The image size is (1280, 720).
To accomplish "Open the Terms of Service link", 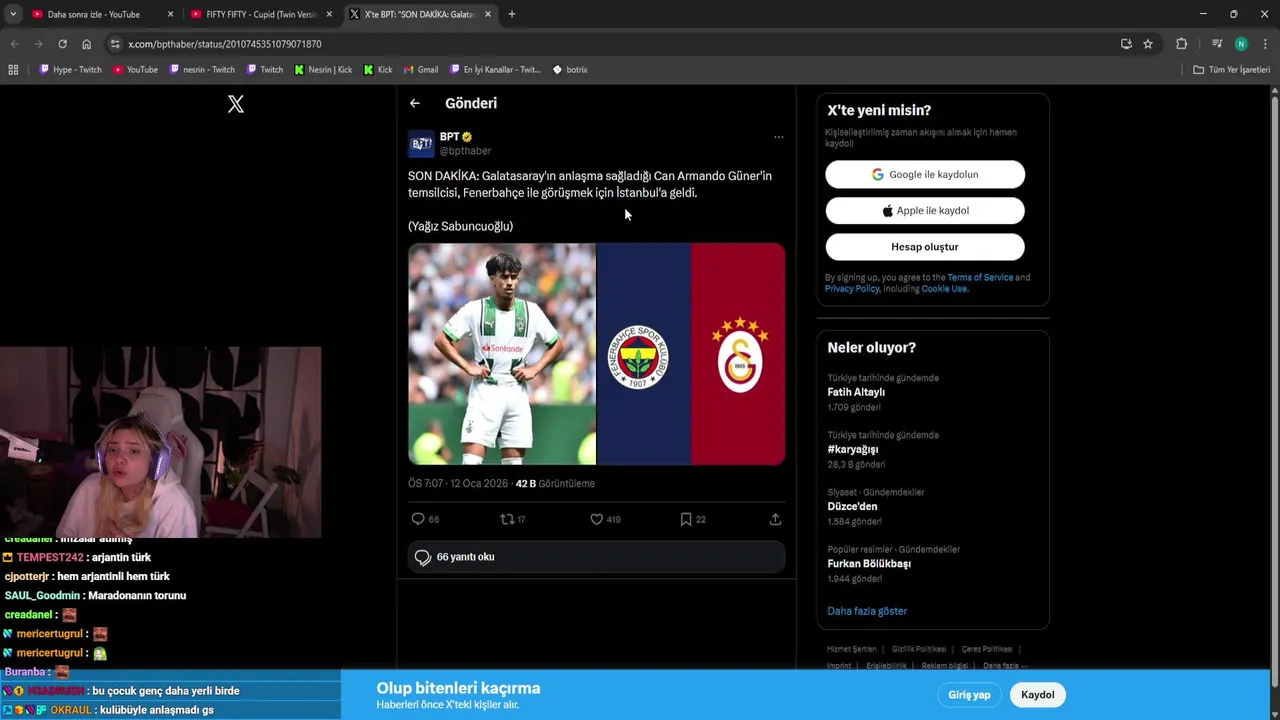I will 980,277.
